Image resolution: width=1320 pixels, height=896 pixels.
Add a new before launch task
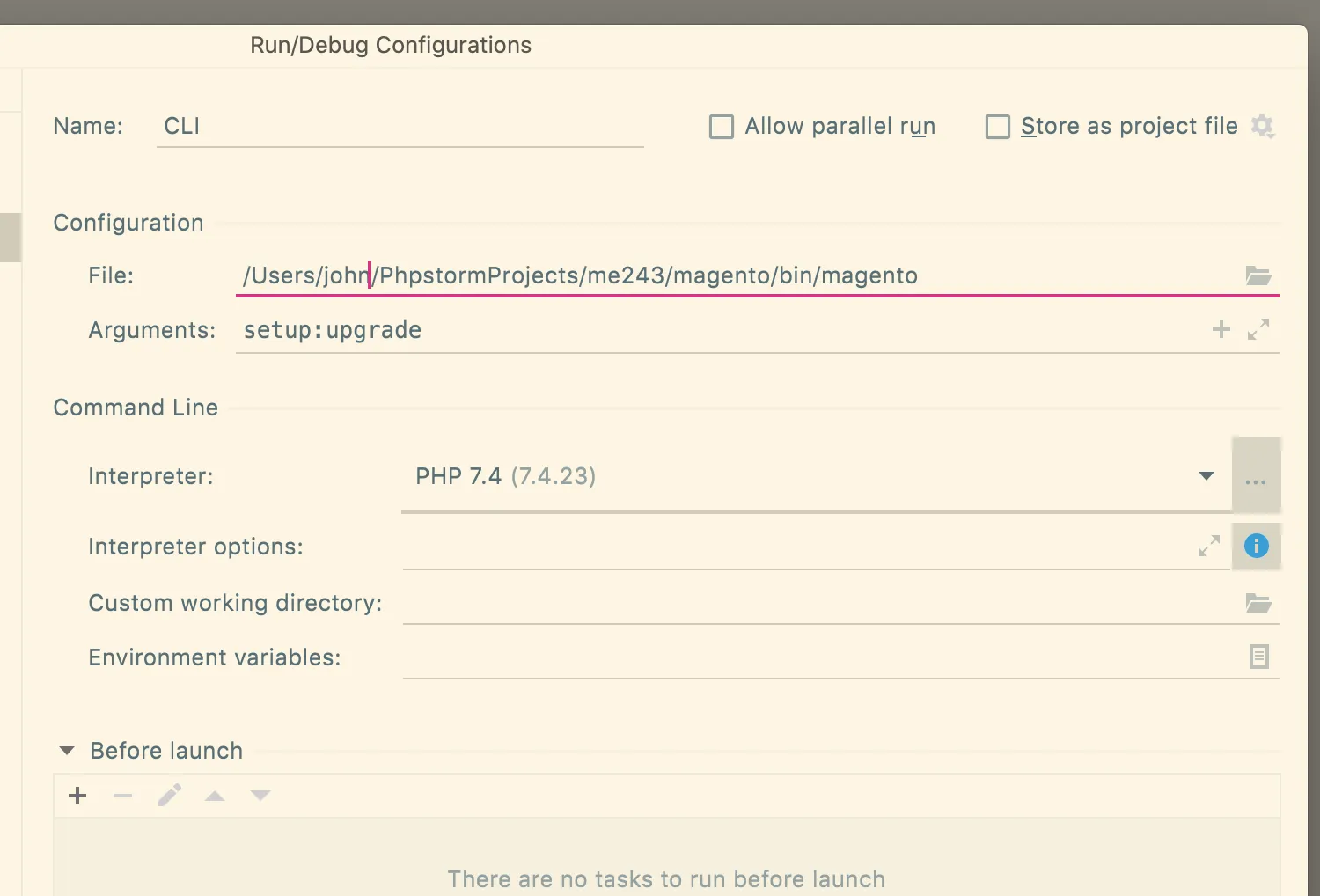(77, 797)
